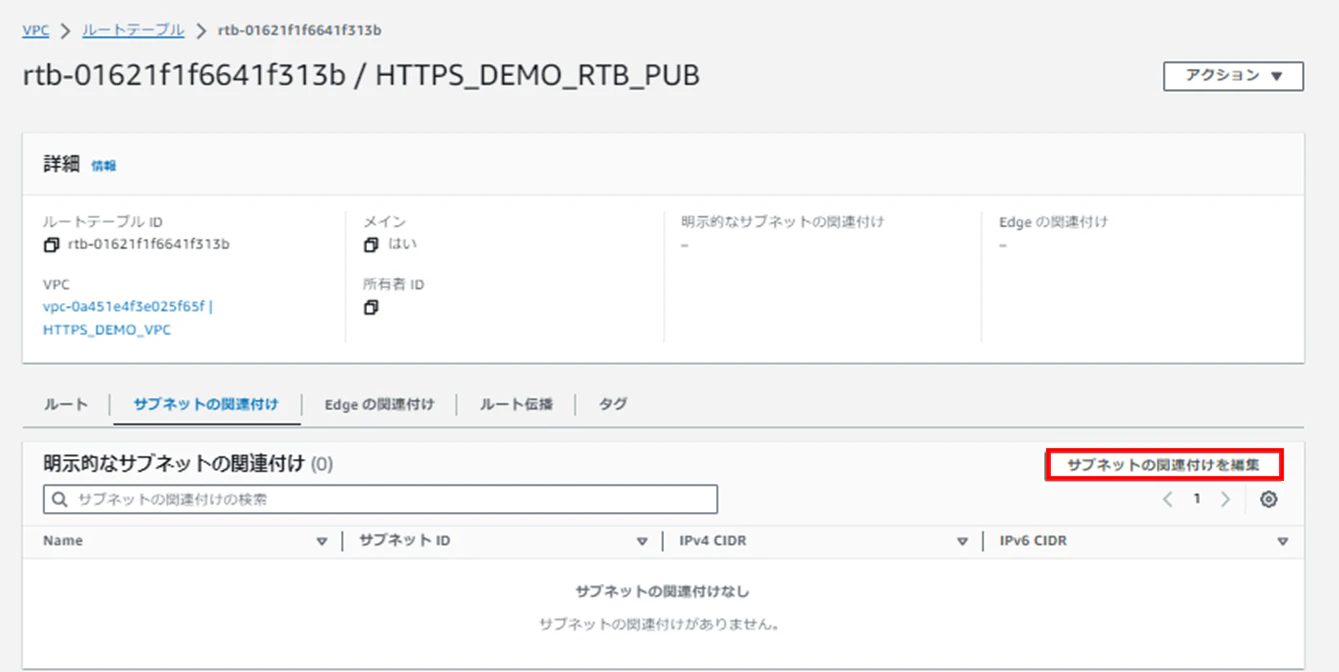The image size is (1339, 672).
Task: Click page number 1 in pagination
Action: (1197, 499)
